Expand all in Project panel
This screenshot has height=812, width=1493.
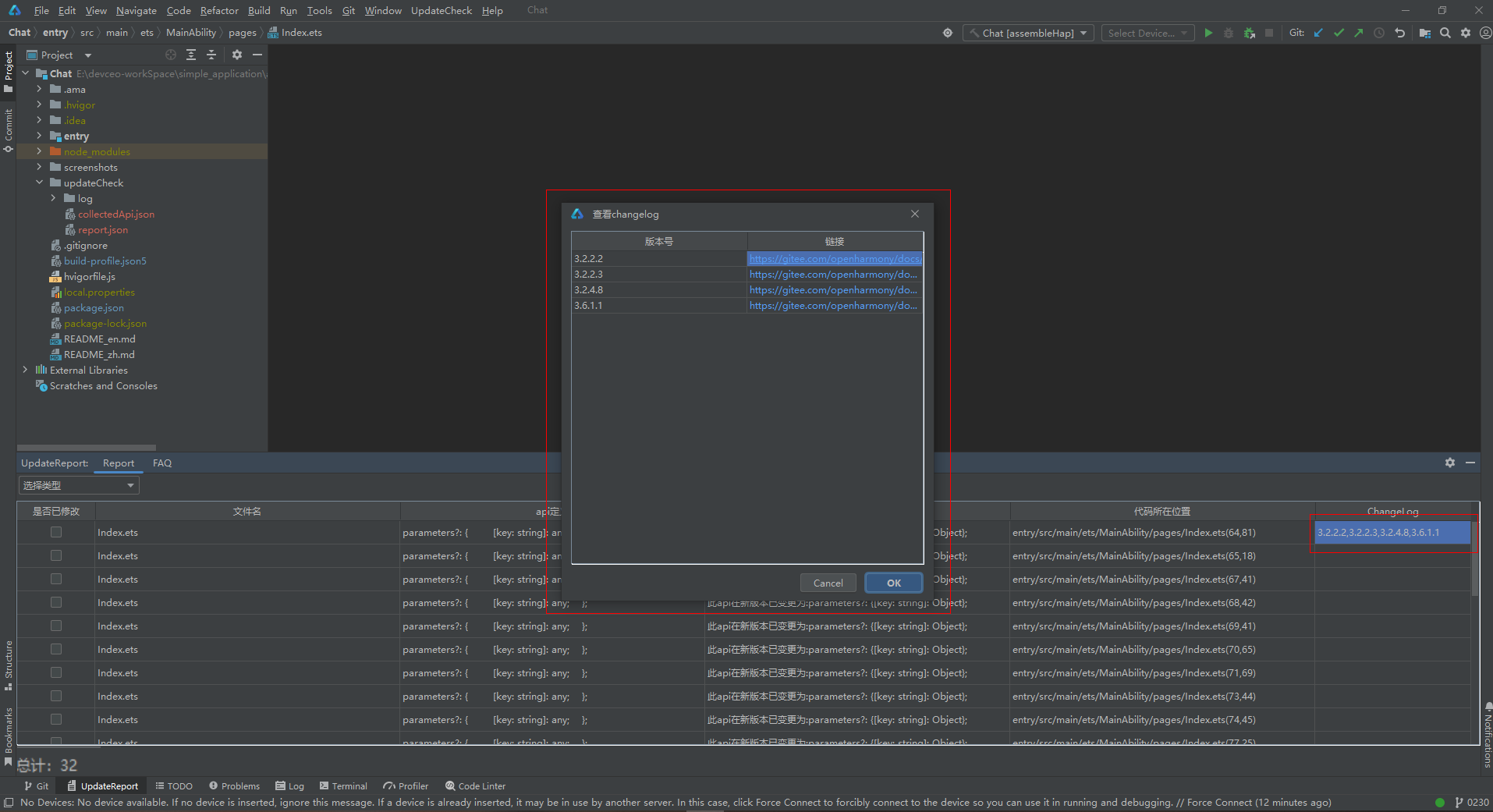point(191,55)
